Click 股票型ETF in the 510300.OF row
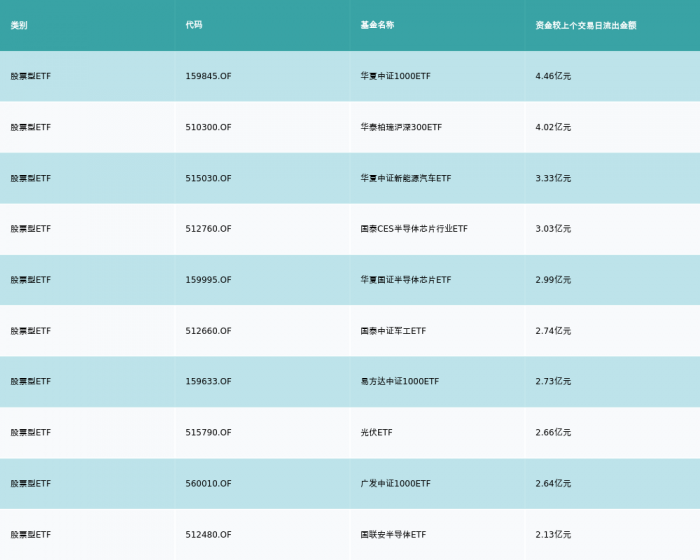Screen dimensions: 700x560 [31, 128]
